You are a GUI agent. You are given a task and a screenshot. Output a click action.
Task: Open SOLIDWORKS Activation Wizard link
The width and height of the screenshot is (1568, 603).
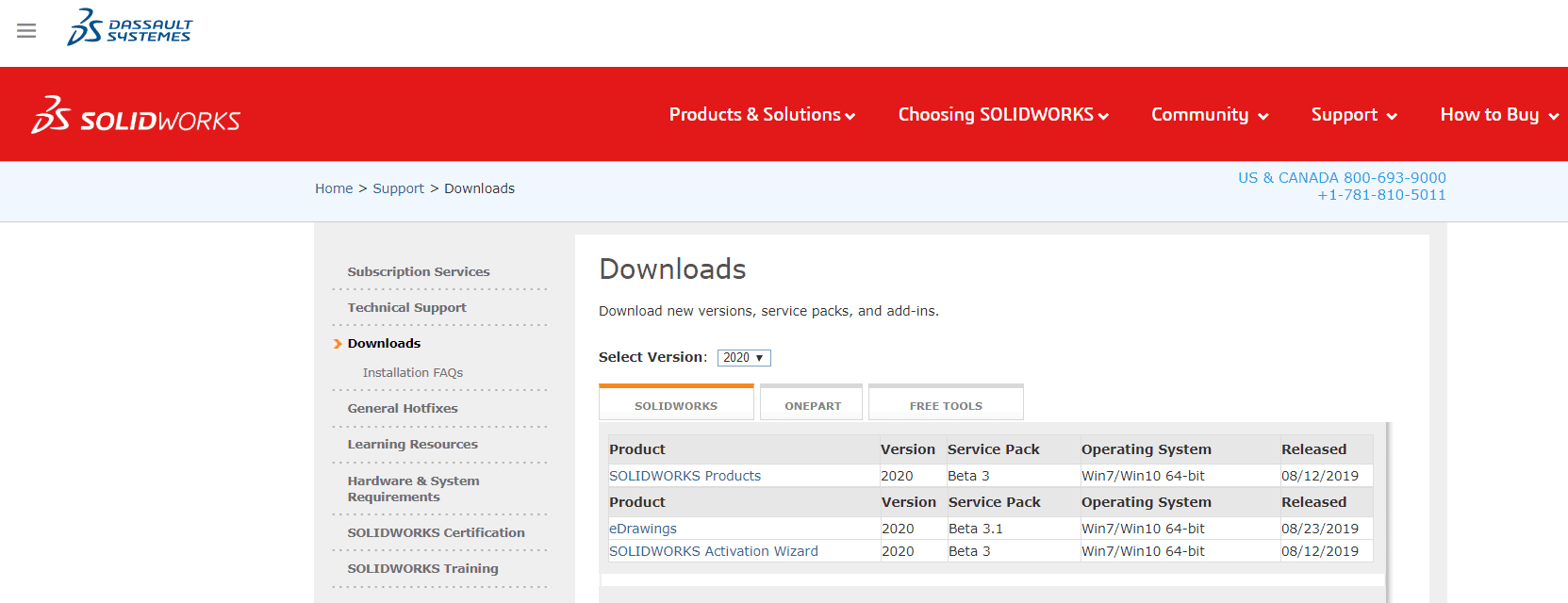click(x=713, y=551)
